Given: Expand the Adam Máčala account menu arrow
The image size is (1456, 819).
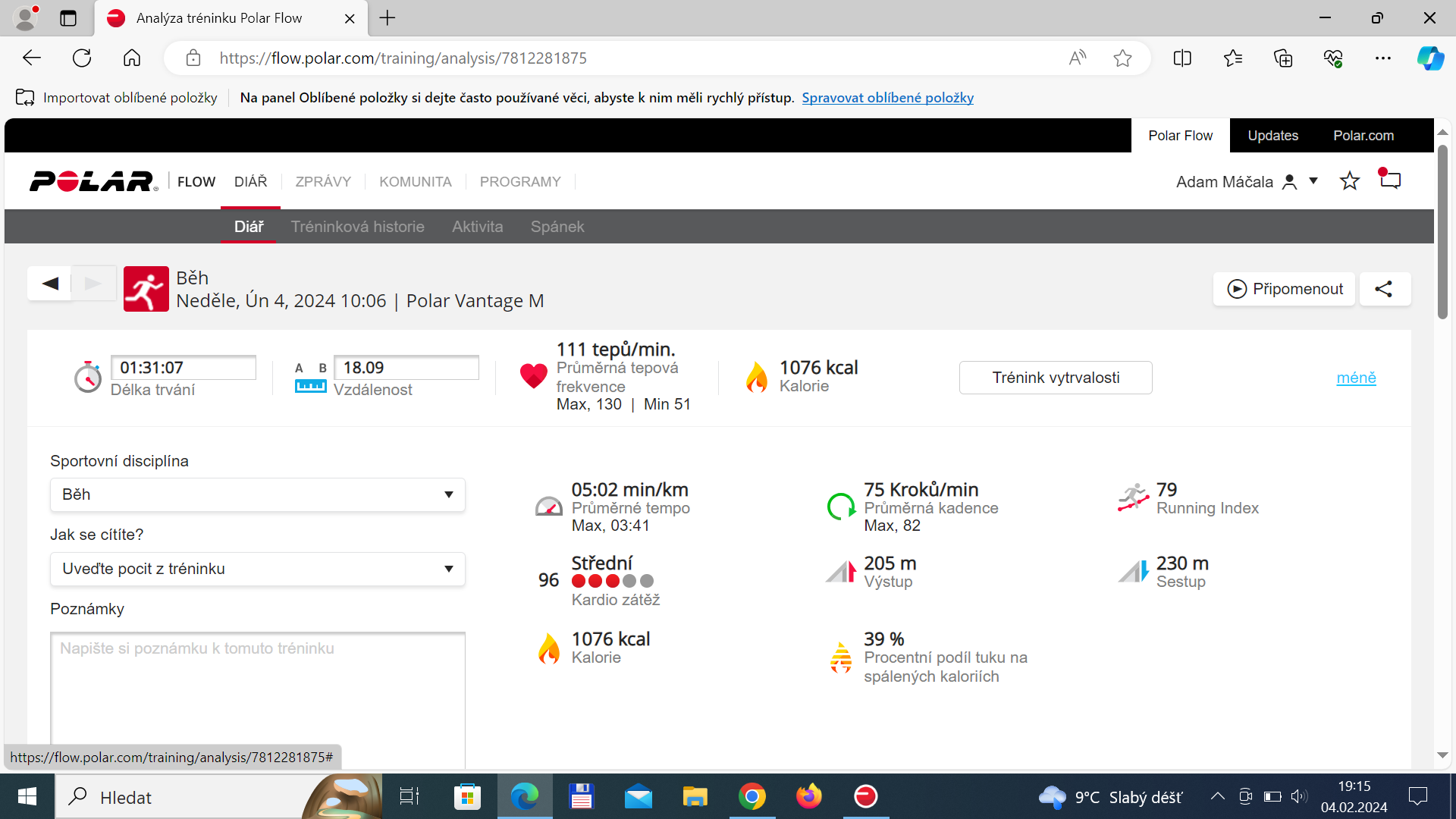Looking at the screenshot, I should [x=1313, y=181].
